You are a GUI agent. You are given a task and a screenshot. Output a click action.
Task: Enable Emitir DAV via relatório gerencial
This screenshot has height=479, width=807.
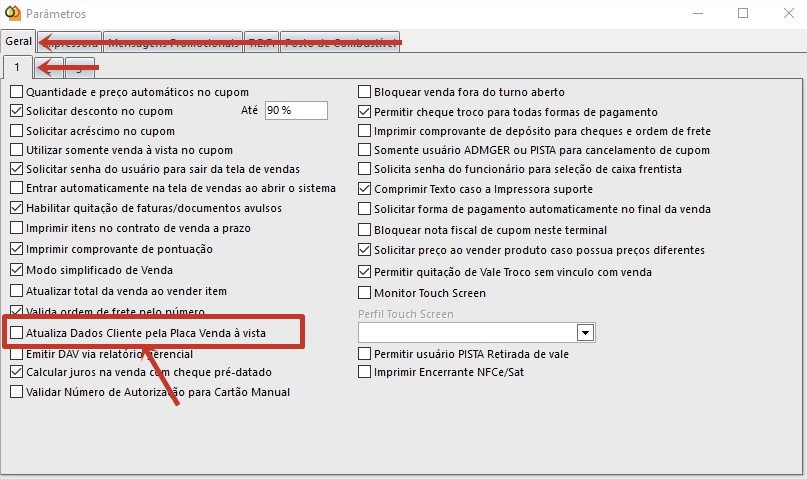click(16, 354)
